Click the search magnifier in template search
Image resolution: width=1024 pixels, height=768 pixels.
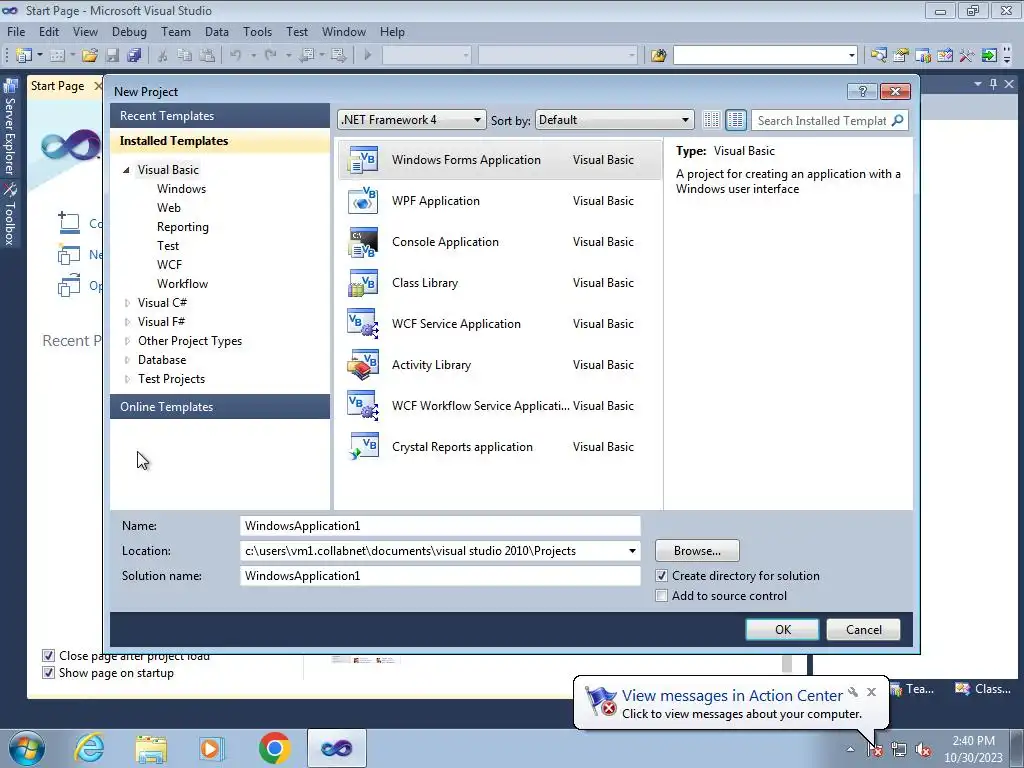tap(898, 120)
